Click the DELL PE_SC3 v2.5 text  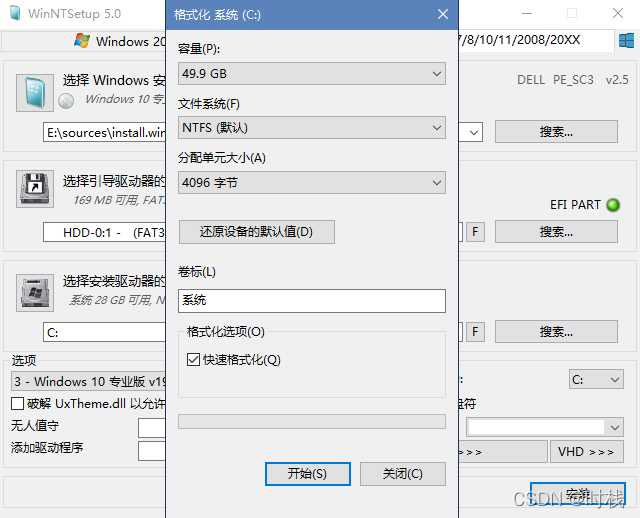pos(573,80)
